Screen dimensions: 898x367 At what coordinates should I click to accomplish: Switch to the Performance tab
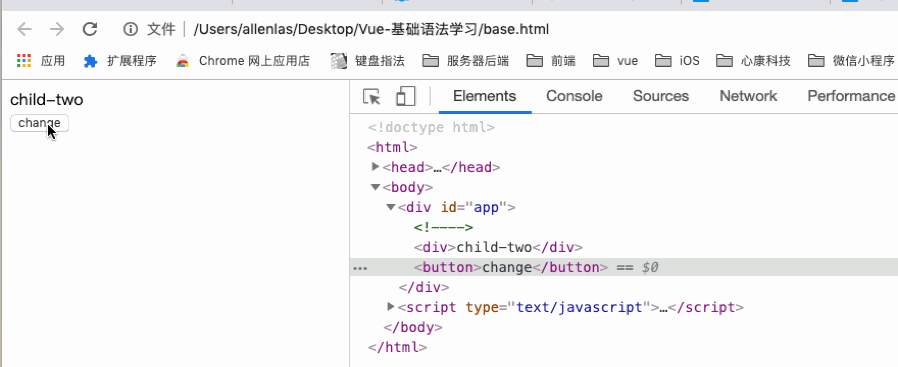pos(850,96)
